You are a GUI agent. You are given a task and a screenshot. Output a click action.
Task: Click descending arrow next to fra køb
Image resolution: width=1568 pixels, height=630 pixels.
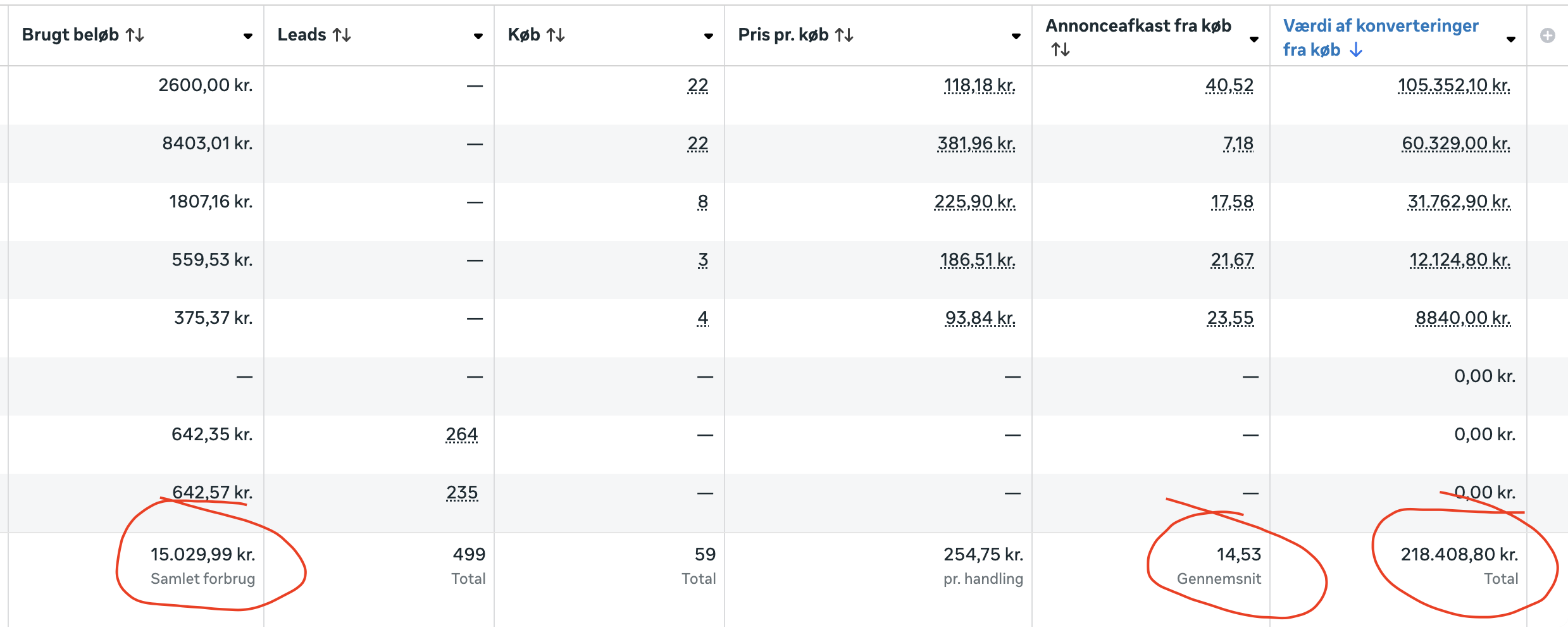coord(1355,50)
